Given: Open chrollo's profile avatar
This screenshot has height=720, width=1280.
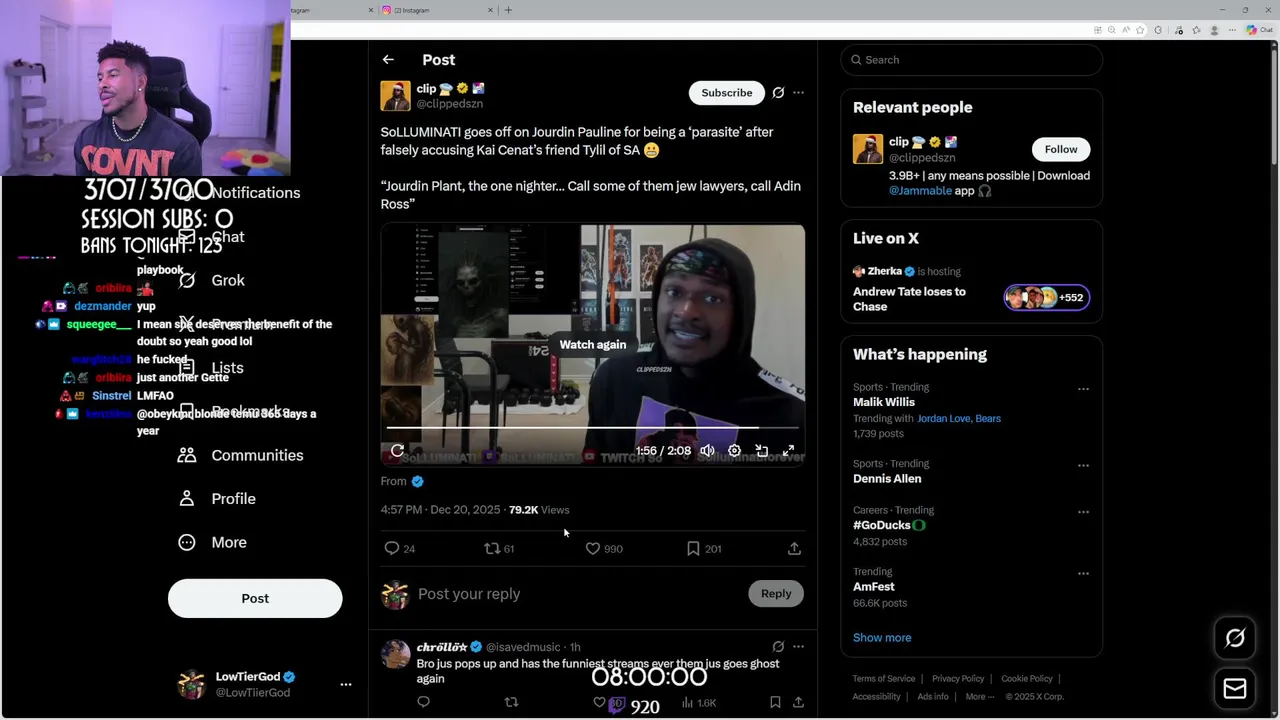Looking at the screenshot, I should (x=395, y=655).
